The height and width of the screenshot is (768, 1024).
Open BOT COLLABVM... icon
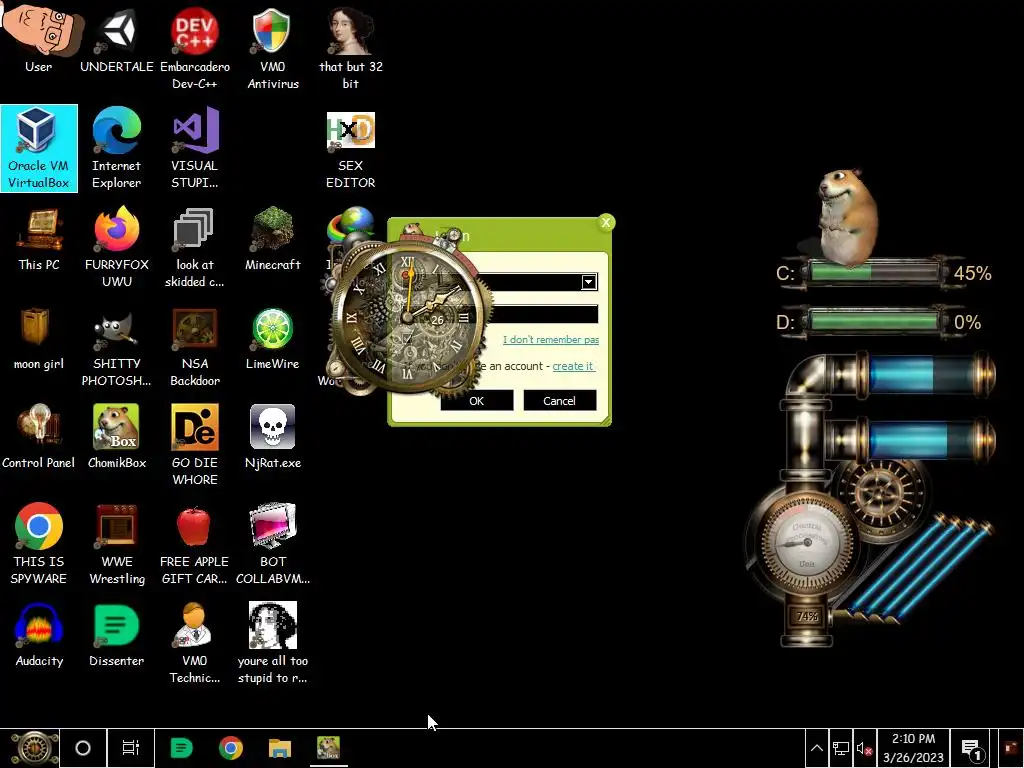point(273,543)
